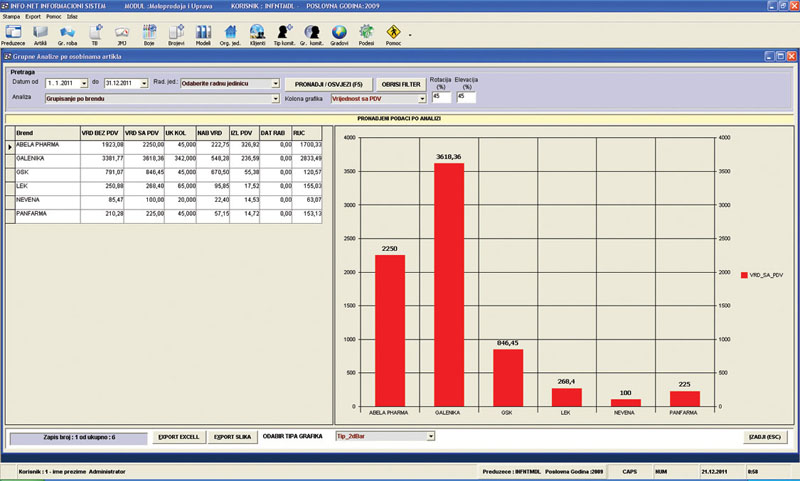
Task: Click the JMJ toolbar icon
Action: pos(122,35)
